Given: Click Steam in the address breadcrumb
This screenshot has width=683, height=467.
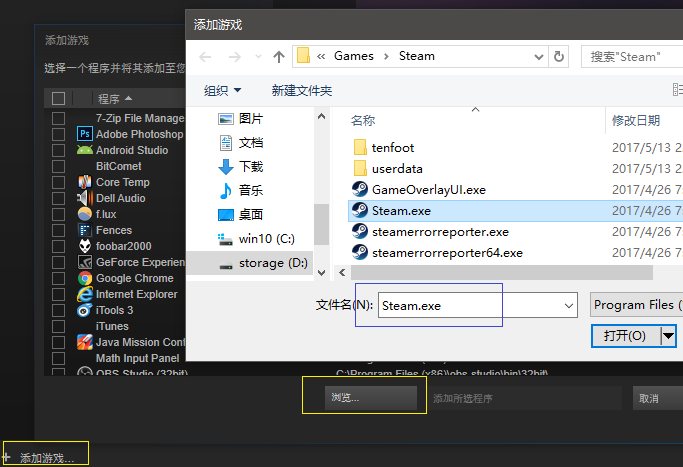Looking at the screenshot, I should tap(417, 56).
